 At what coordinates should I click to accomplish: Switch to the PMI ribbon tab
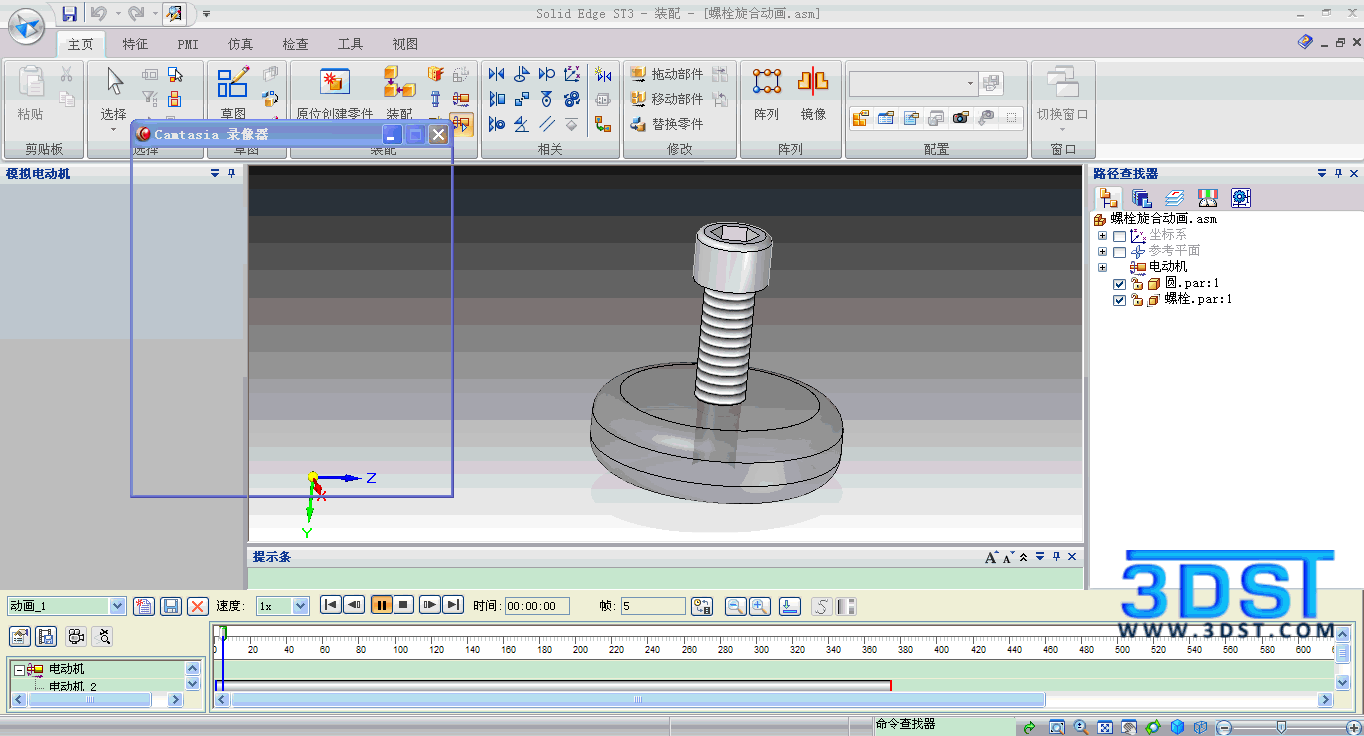tap(188, 44)
